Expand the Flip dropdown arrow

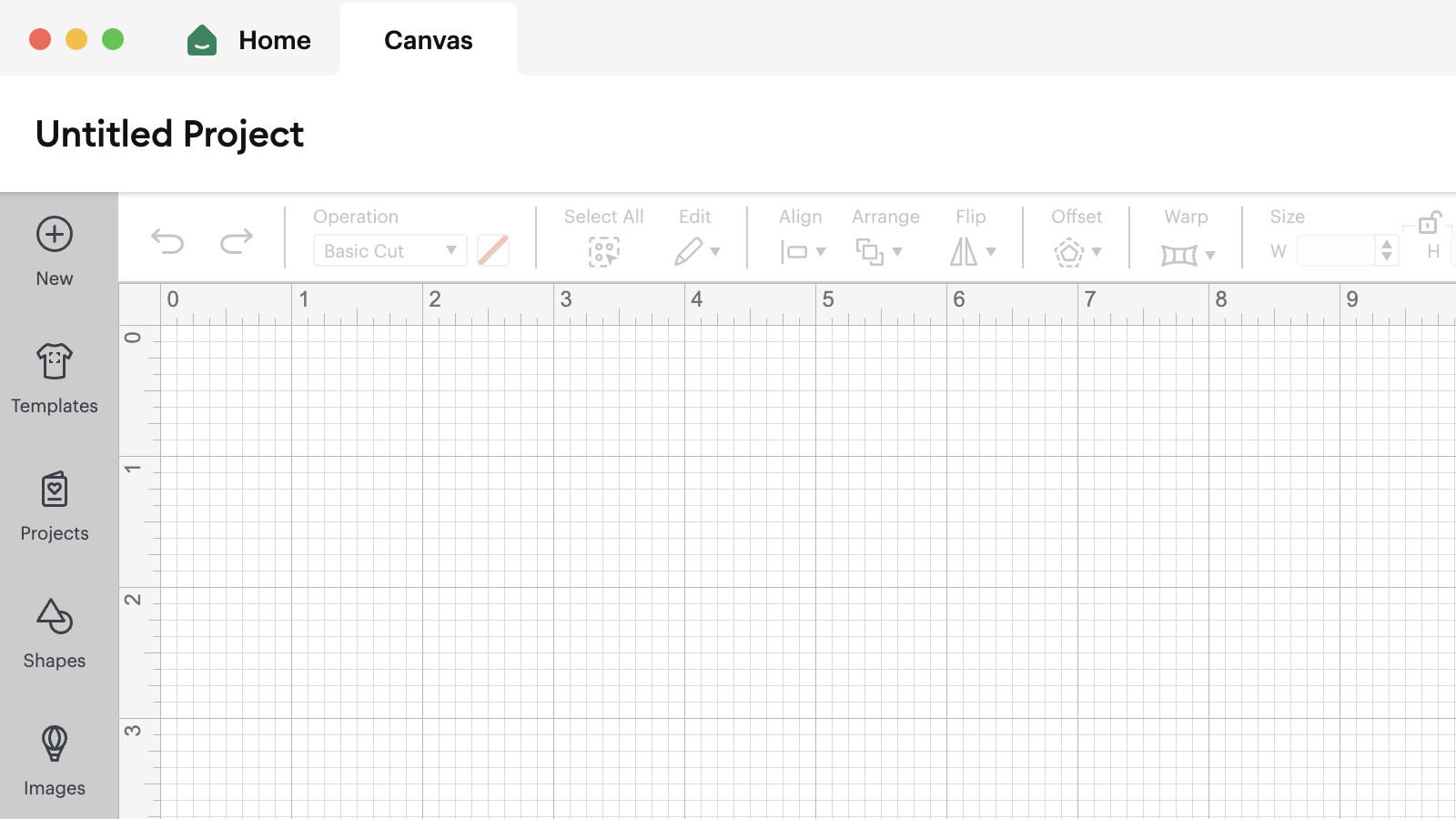tap(991, 252)
